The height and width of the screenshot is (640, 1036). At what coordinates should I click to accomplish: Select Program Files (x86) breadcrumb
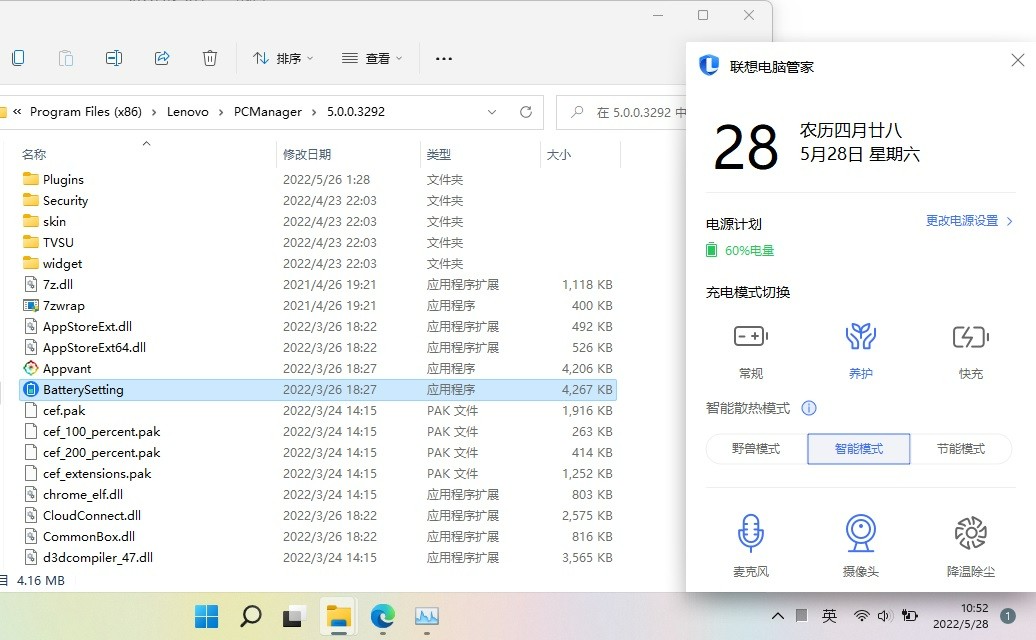click(86, 112)
